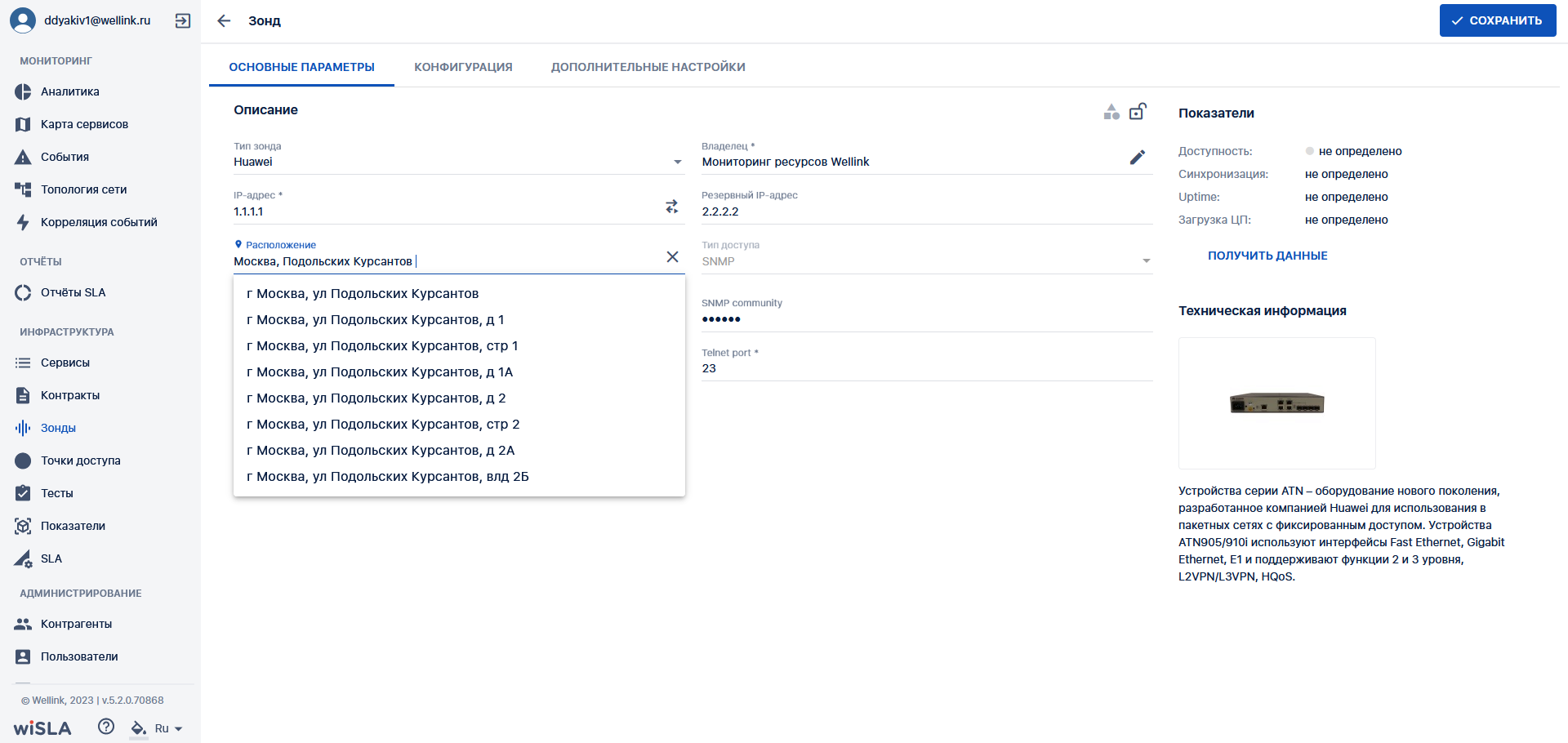Click the help question mark icon
Screen dimensions: 1568x743
[106, 727]
